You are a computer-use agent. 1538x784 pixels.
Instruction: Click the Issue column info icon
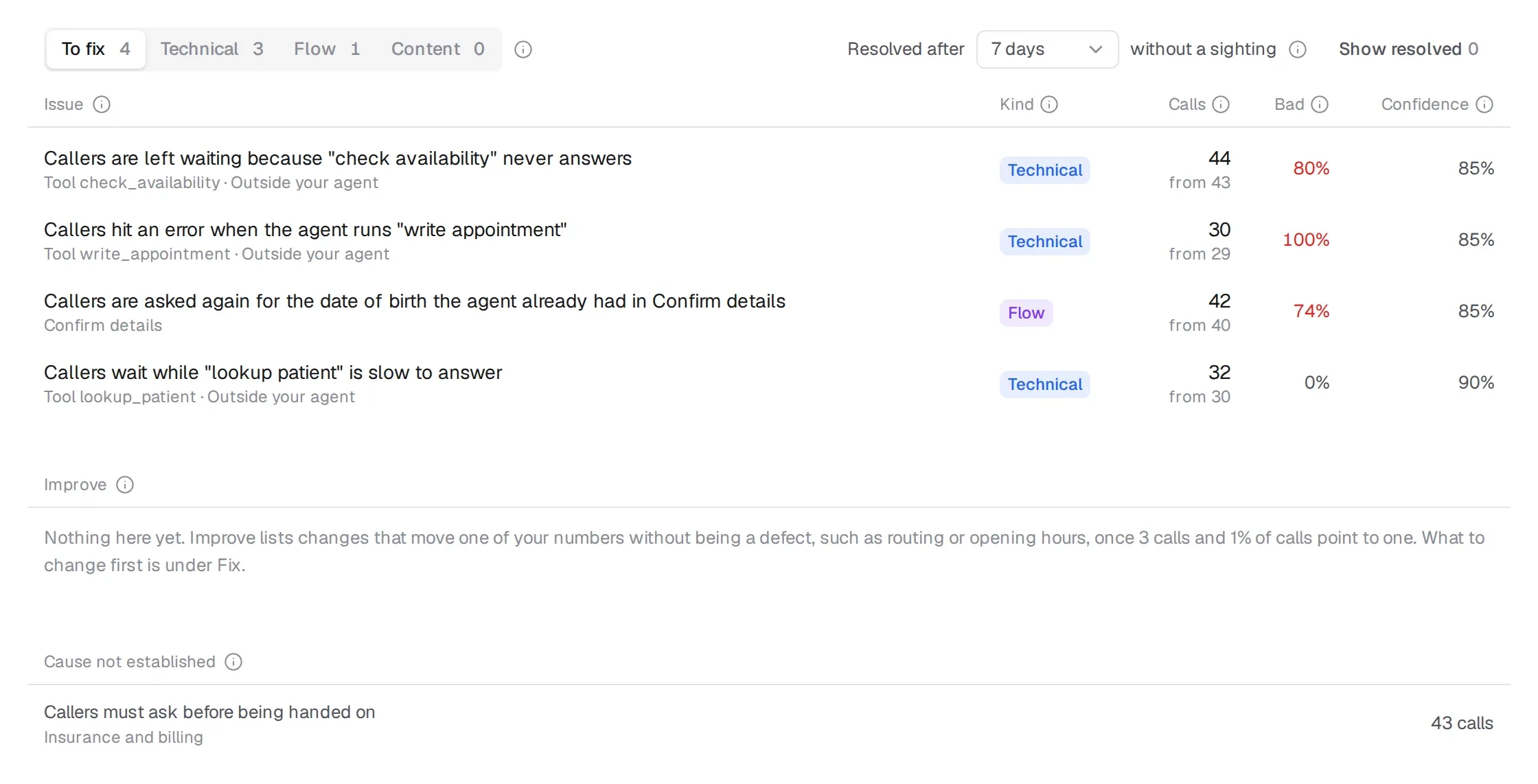tap(102, 104)
